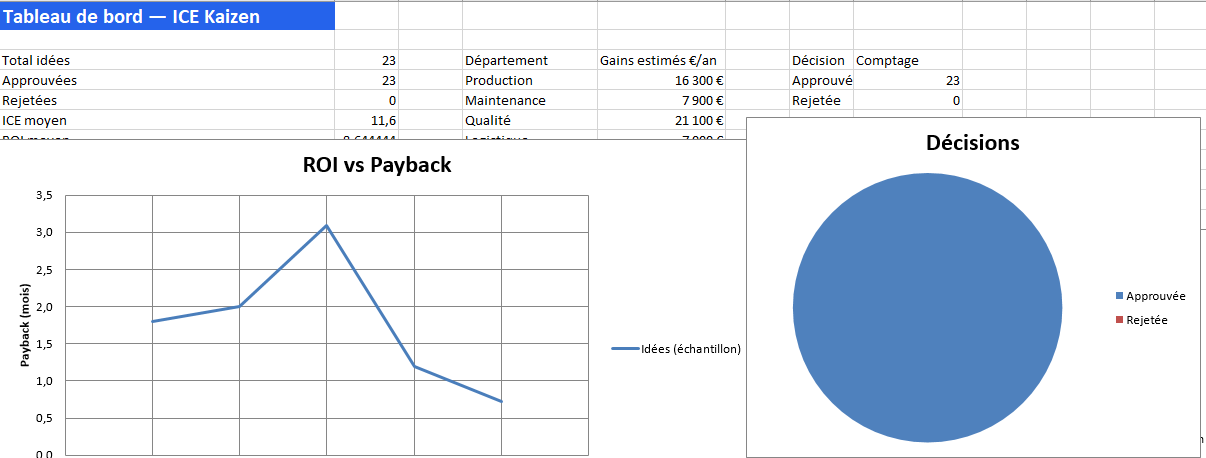This screenshot has height=458, width=1206.
Task: Click the ICE moyen value 11,6
Action: pyautogui.click(x=384, y=120)
